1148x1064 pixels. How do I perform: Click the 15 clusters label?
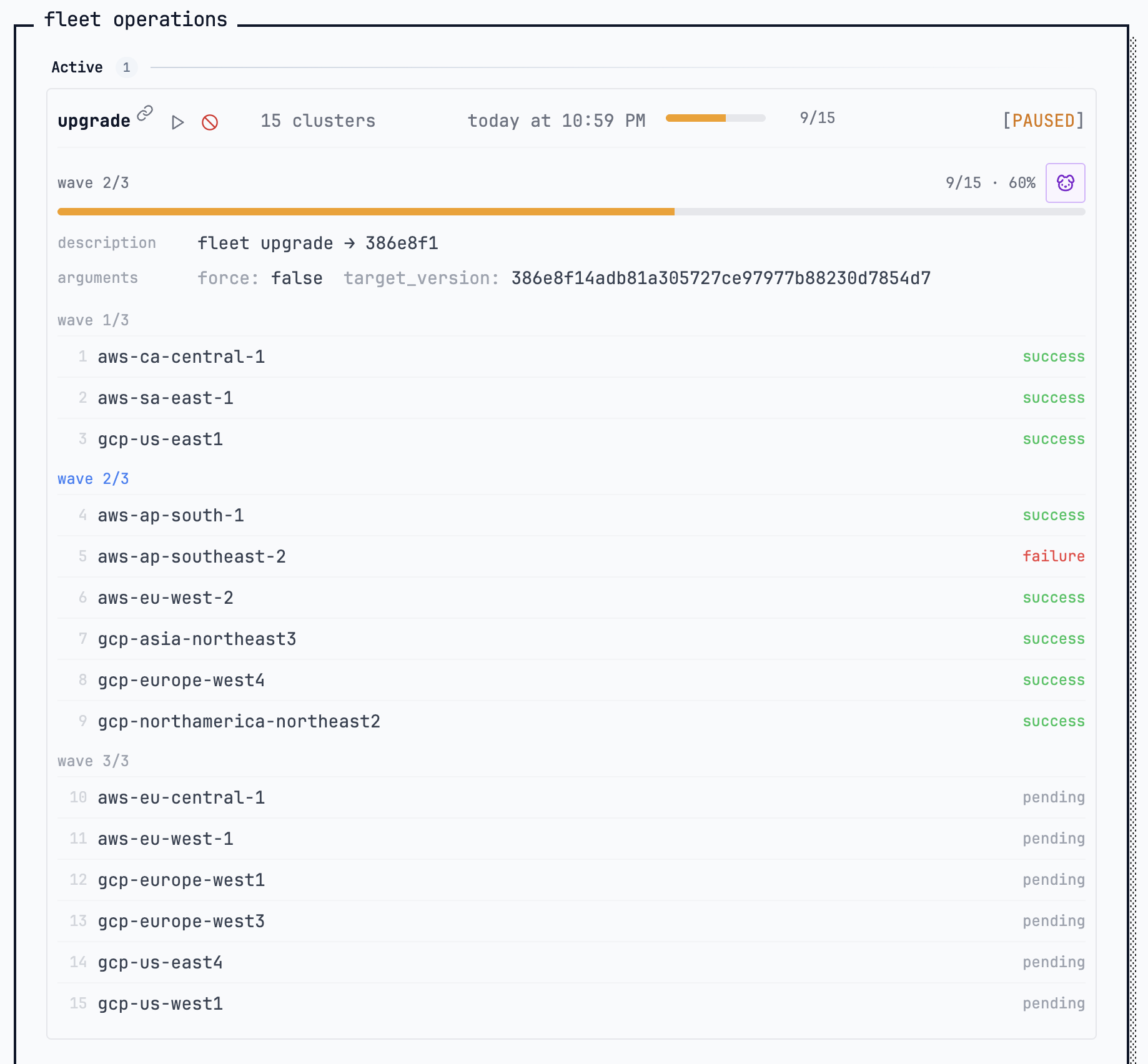318,121
